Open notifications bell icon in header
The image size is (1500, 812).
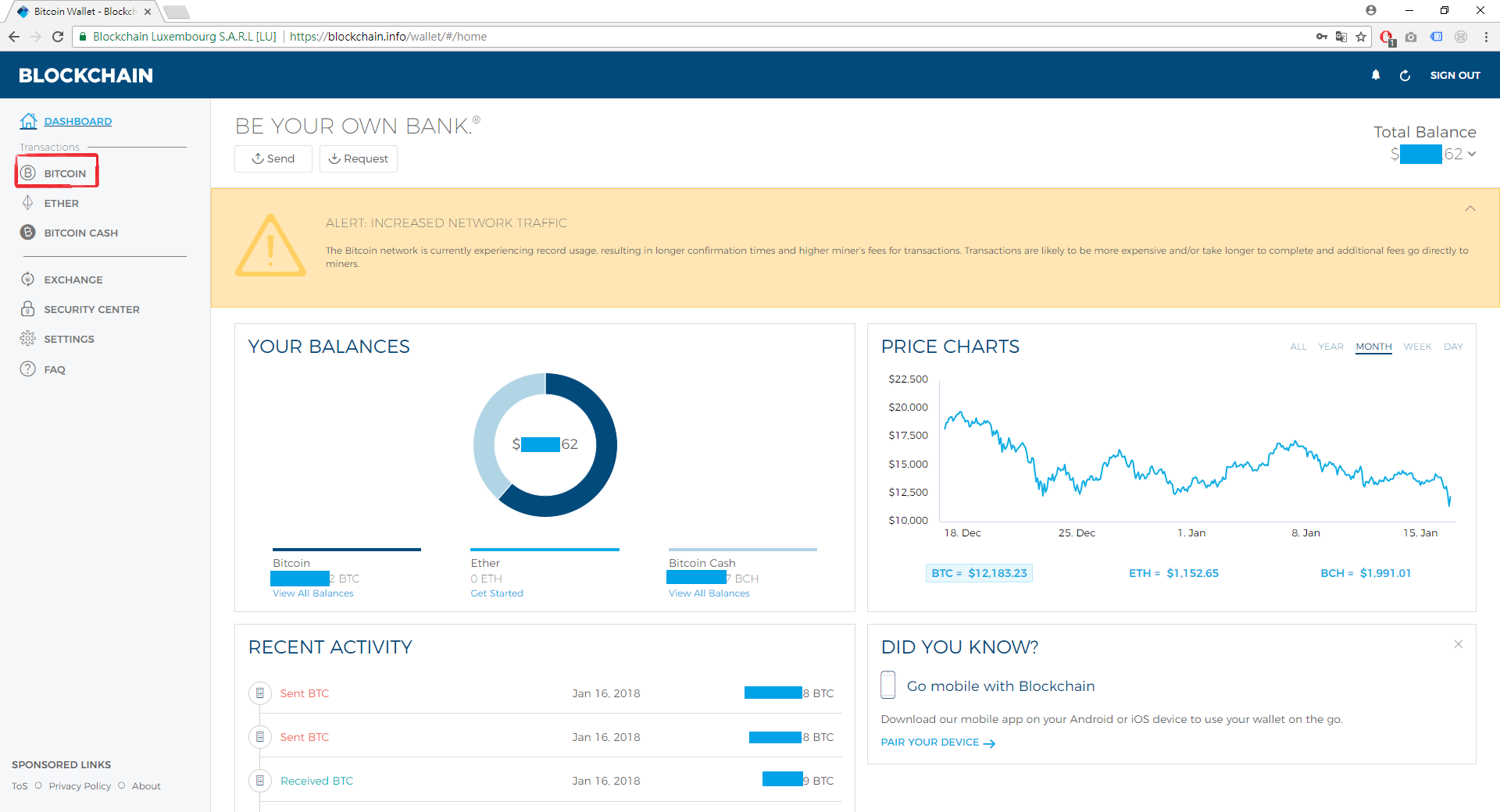tap(1376, 75)
